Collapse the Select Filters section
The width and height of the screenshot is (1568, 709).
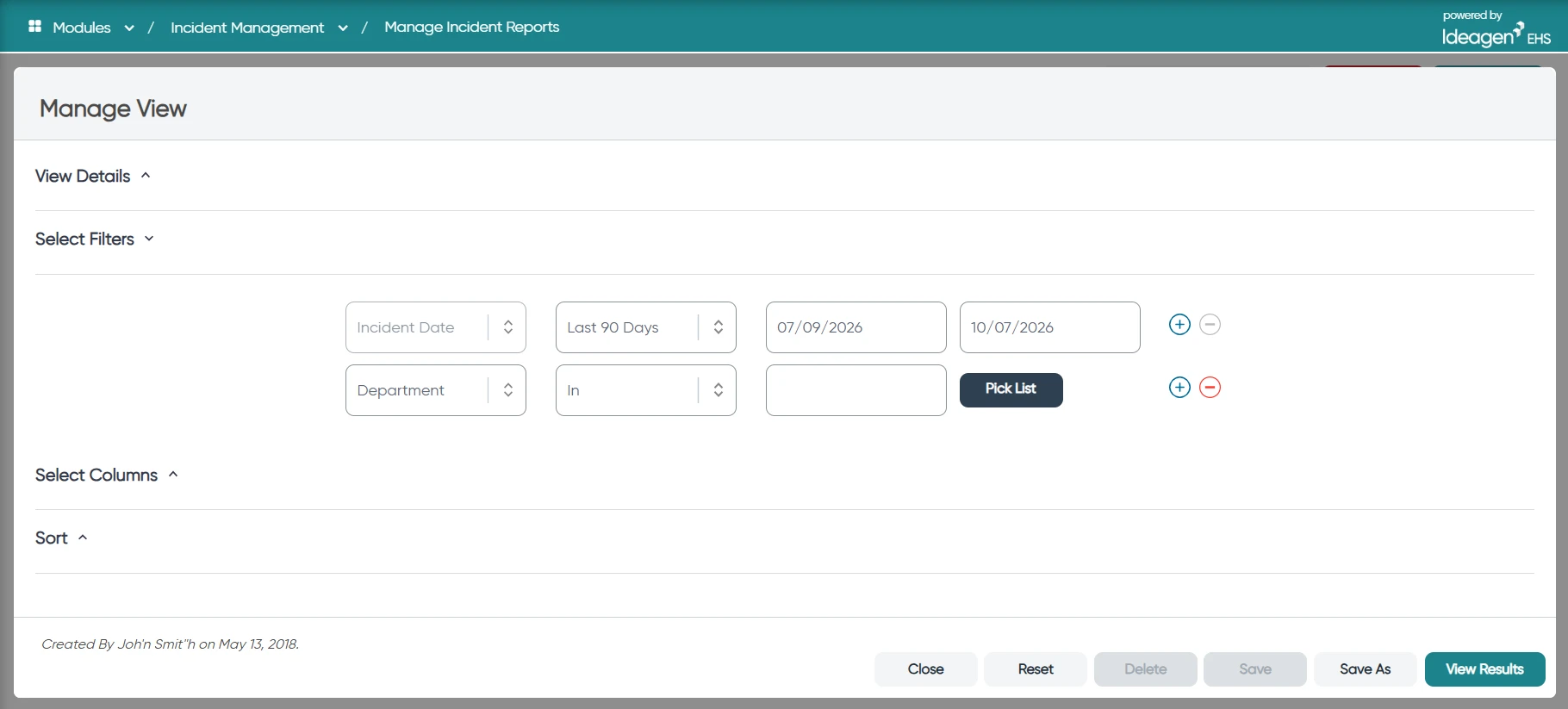point(95,239)
